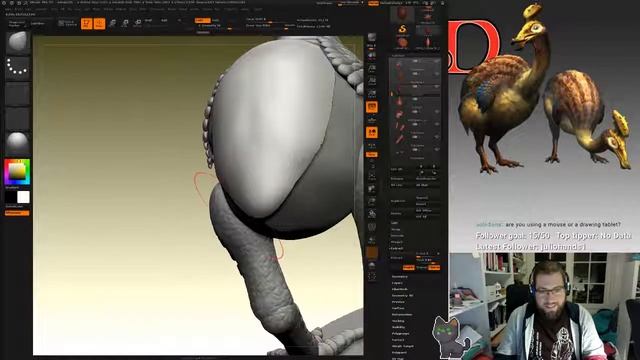640x360 pixels.
Task: Toggle the Floor grid icon
Action: (x=372, y=120)
